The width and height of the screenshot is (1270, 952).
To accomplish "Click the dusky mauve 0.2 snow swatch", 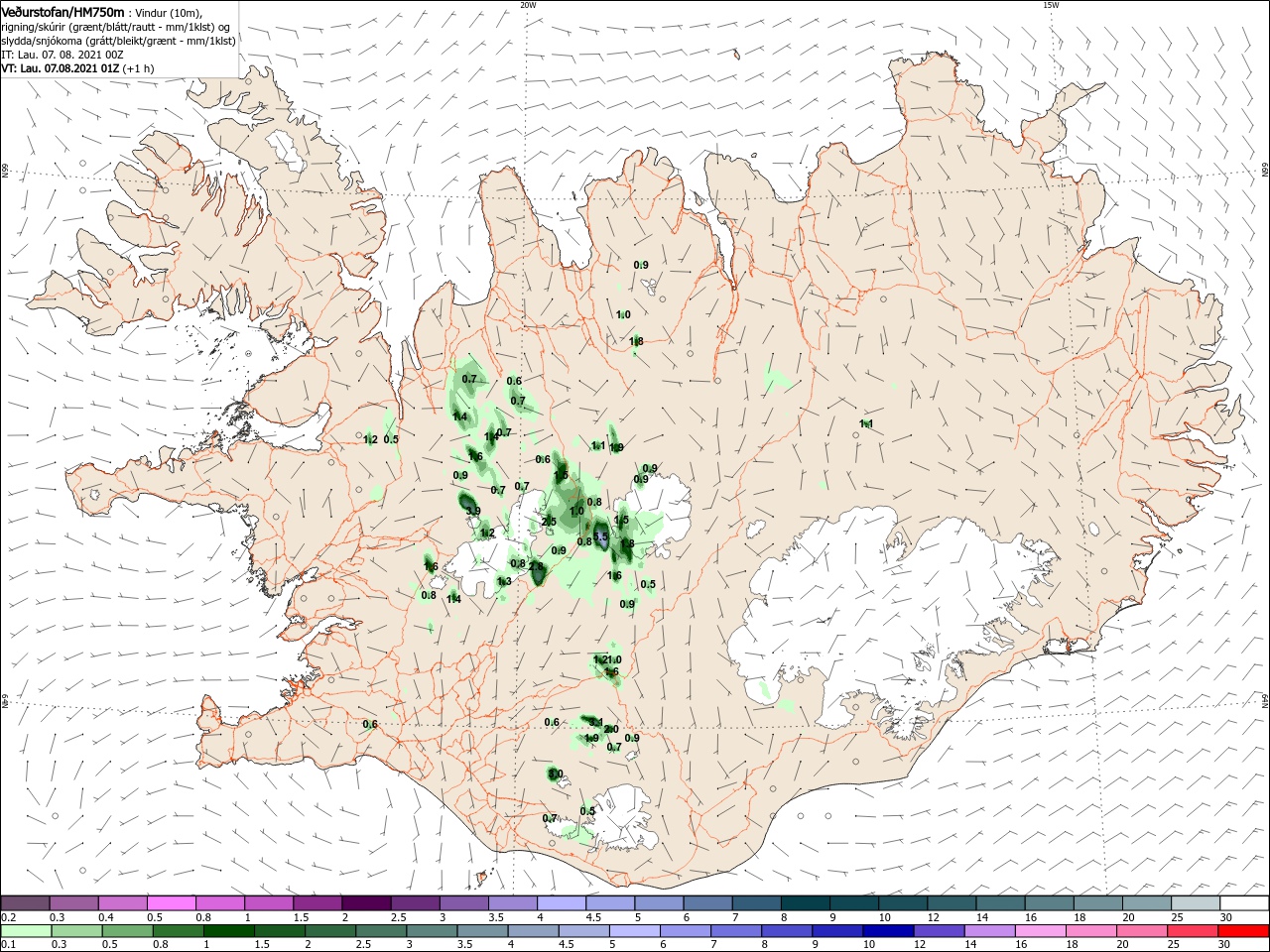I will point(25,902).
